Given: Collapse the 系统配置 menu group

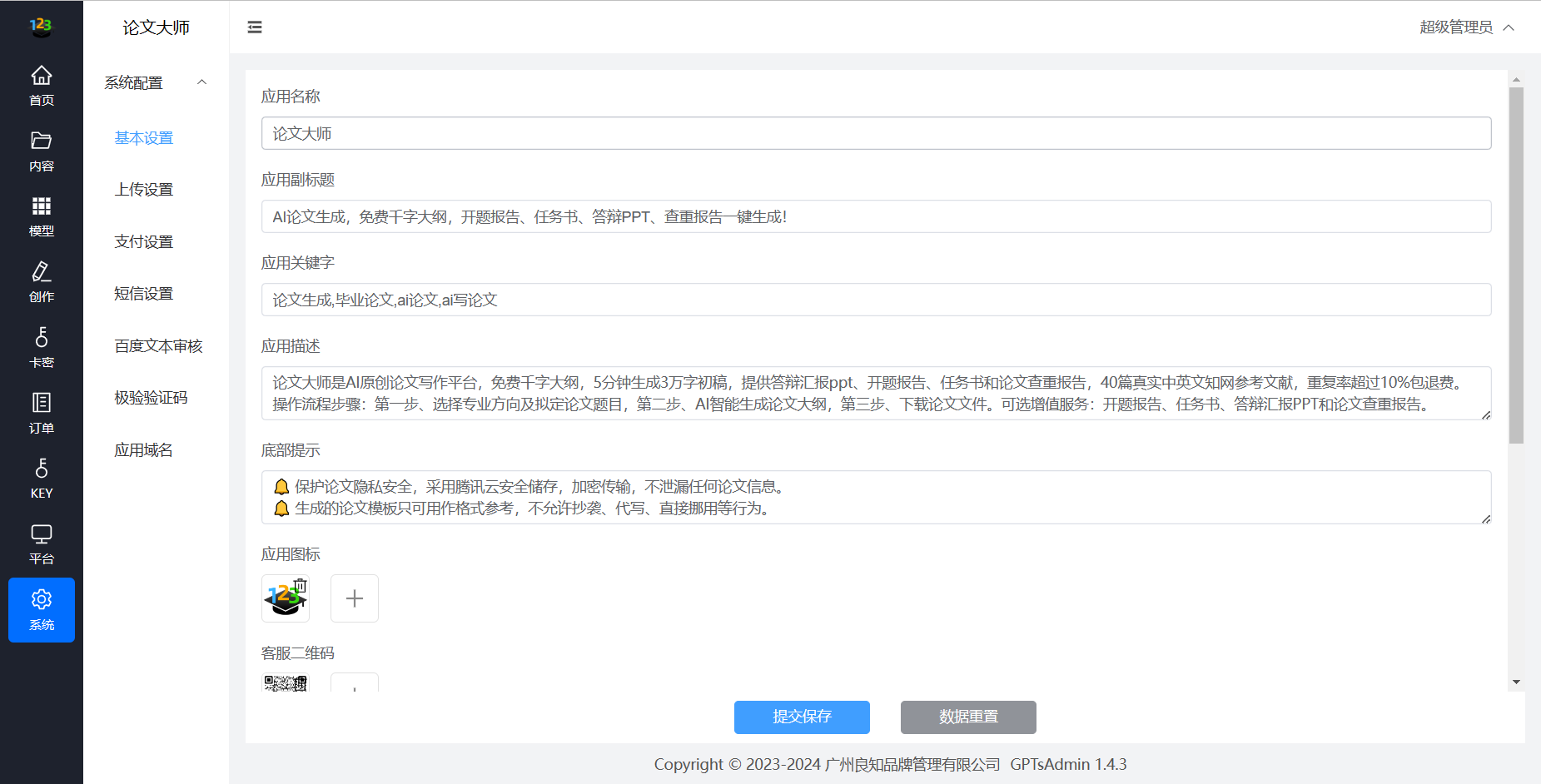Looking at the screenshot, I should tap(157, 82).
